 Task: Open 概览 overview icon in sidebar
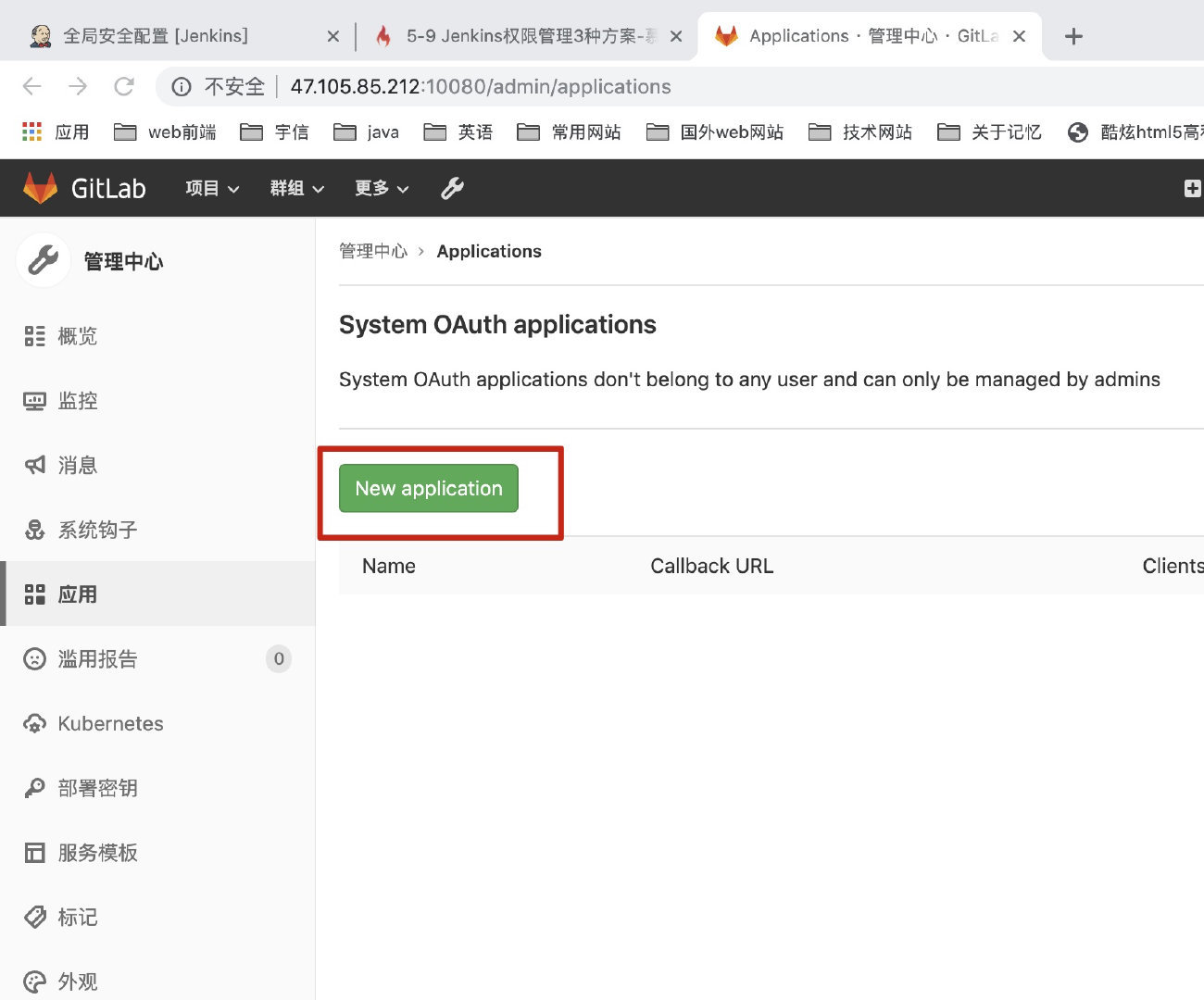point(34,336)
